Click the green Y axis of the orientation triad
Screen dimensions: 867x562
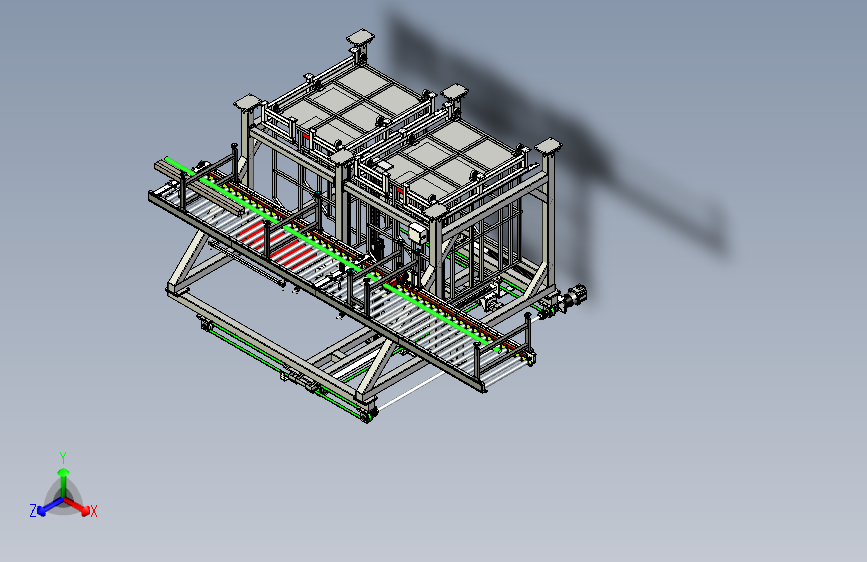[64, 483]
